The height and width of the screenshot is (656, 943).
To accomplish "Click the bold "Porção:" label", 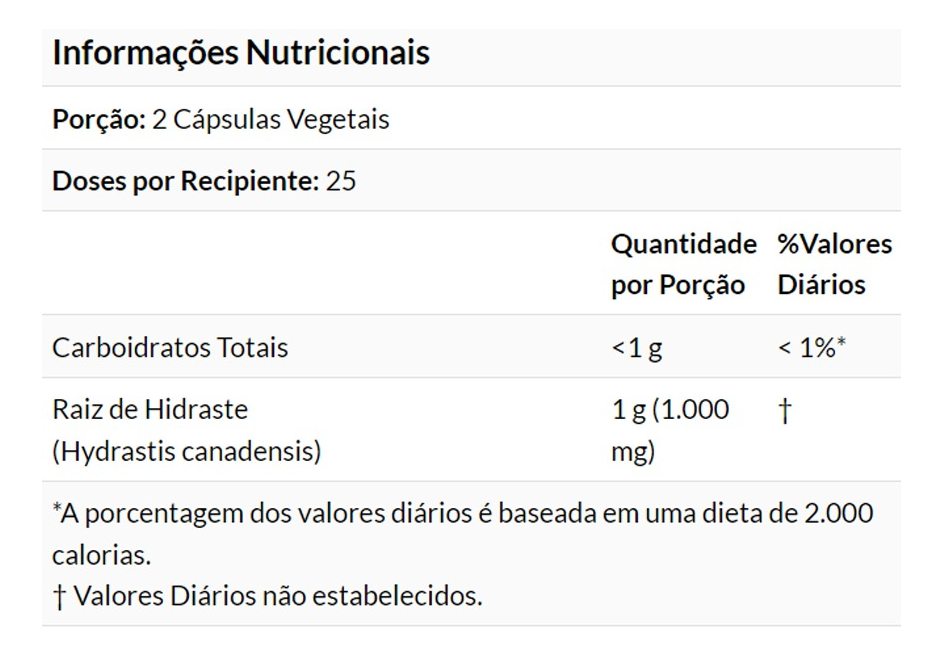I will pyautogui.click(x=99, y=120).
